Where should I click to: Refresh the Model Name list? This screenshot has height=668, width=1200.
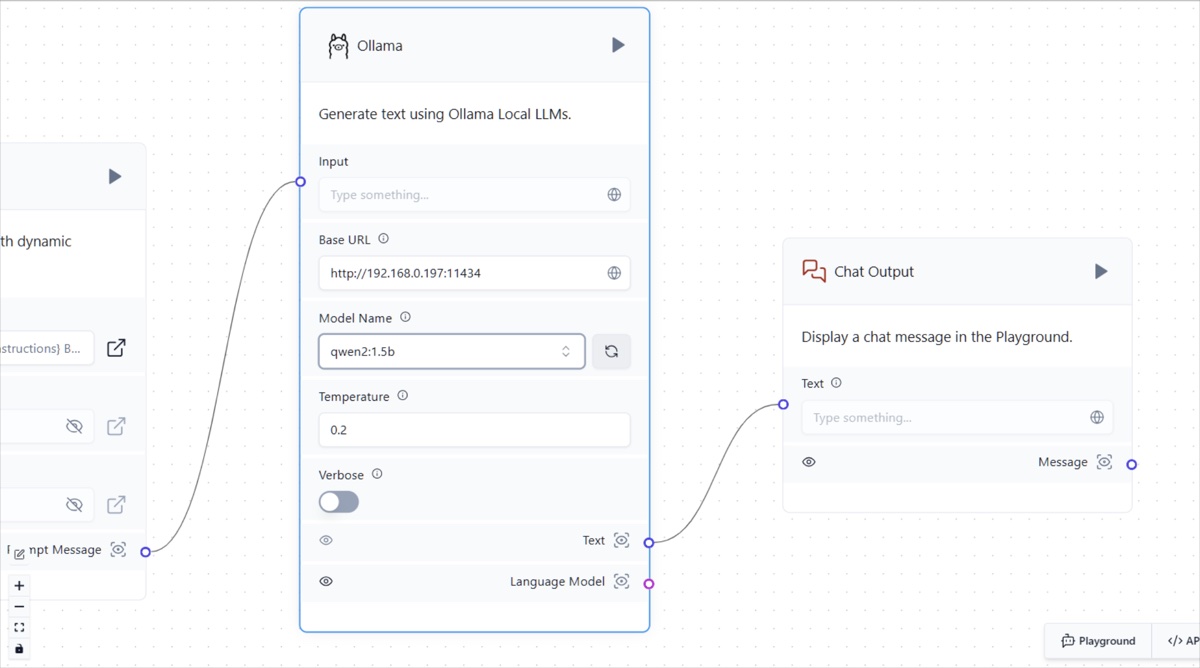(x=611, y=352)
